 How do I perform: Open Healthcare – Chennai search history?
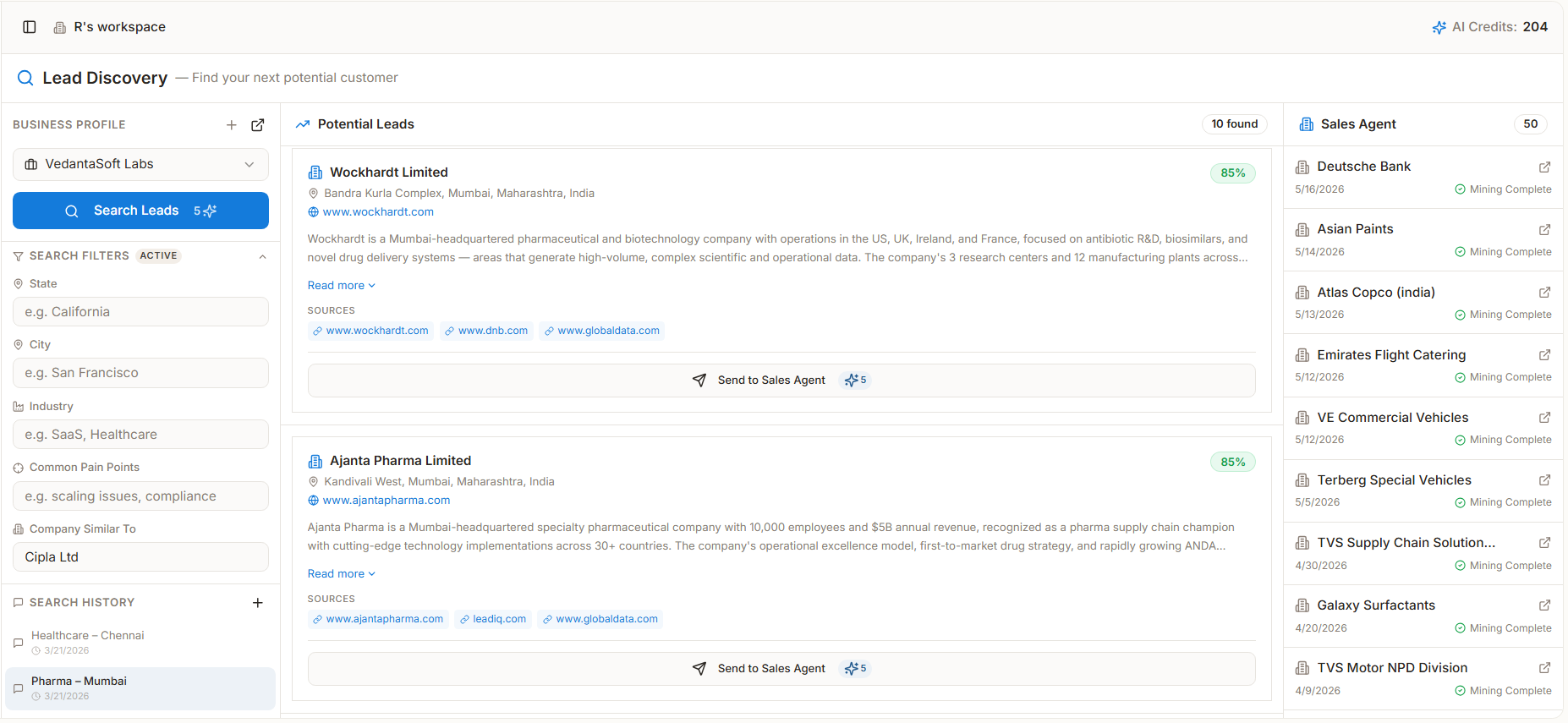[140, 643]
